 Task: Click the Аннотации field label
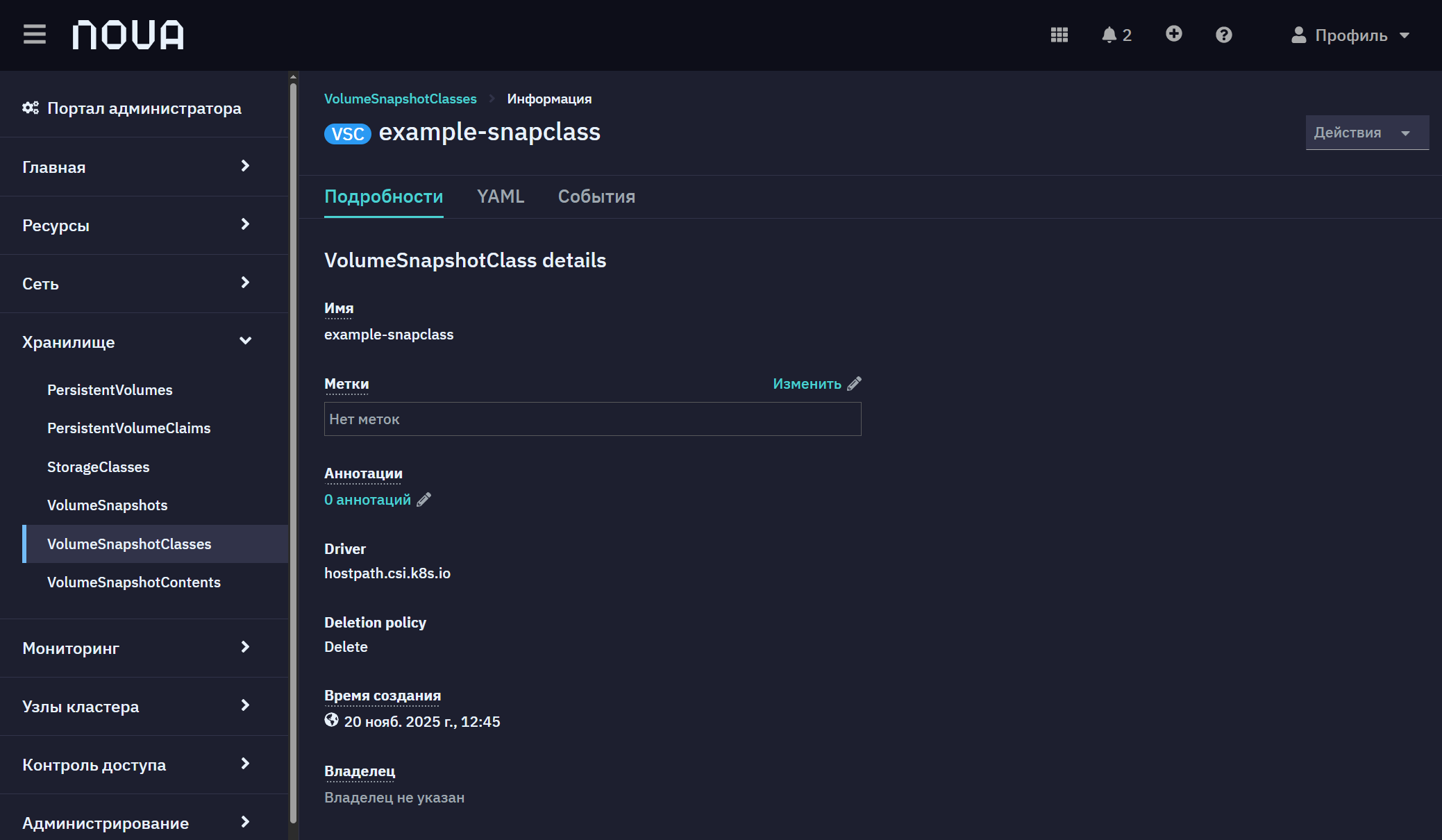click(363, 473)
